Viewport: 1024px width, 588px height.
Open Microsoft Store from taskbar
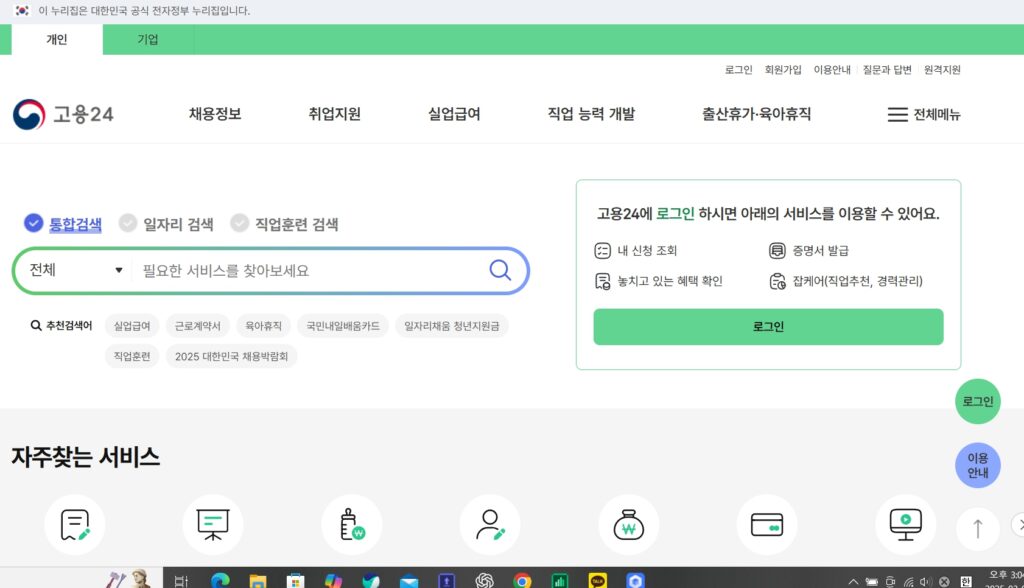click(295, 580)
